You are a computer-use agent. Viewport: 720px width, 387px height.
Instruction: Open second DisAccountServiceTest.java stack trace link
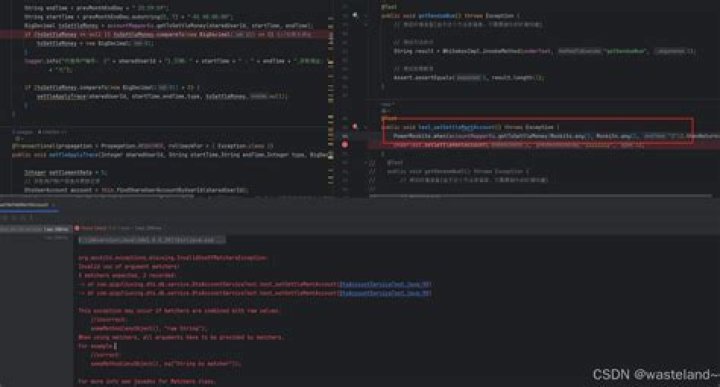(x=385, y=293)
